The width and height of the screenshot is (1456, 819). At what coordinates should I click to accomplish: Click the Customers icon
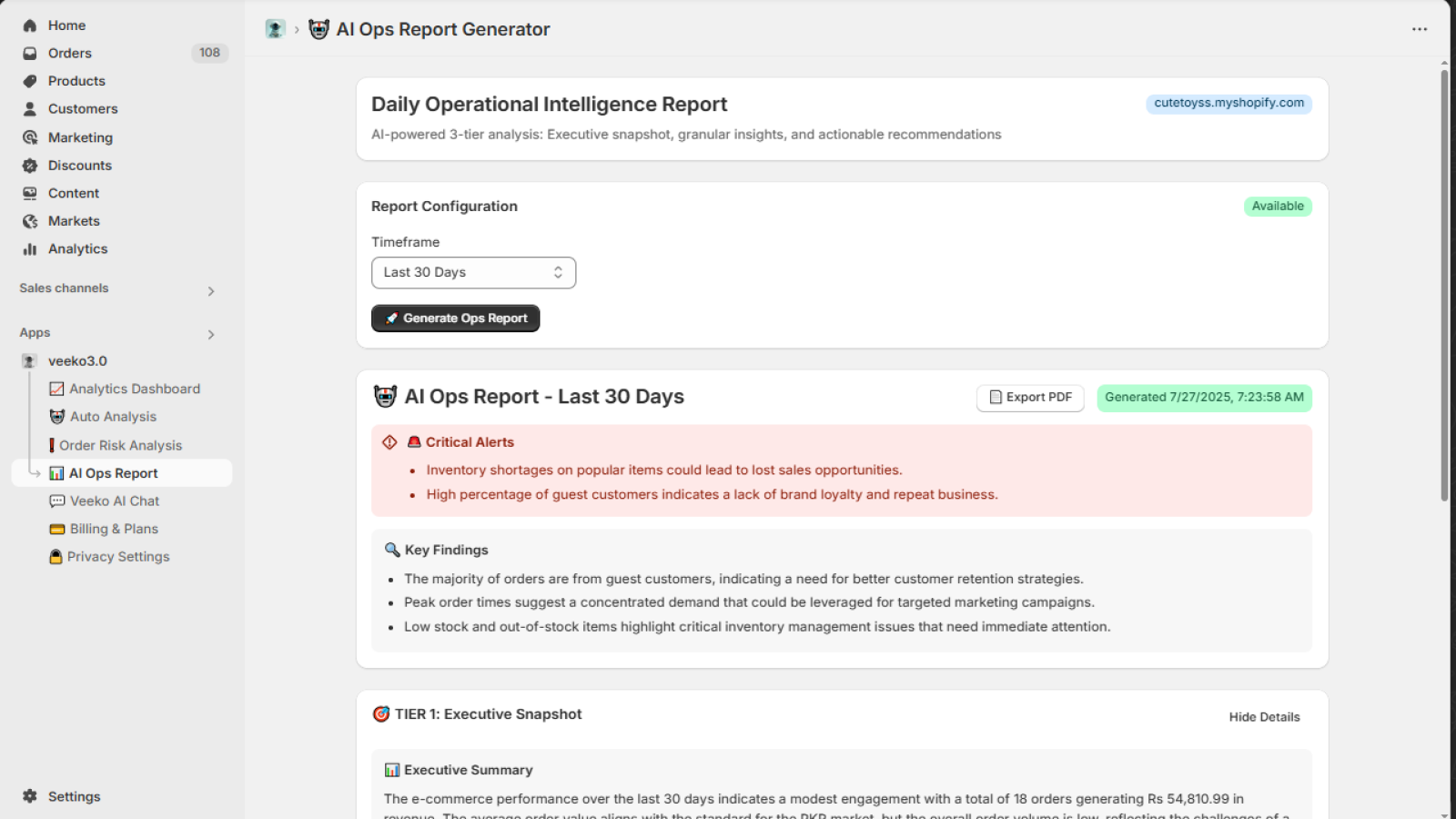point(30,108)
